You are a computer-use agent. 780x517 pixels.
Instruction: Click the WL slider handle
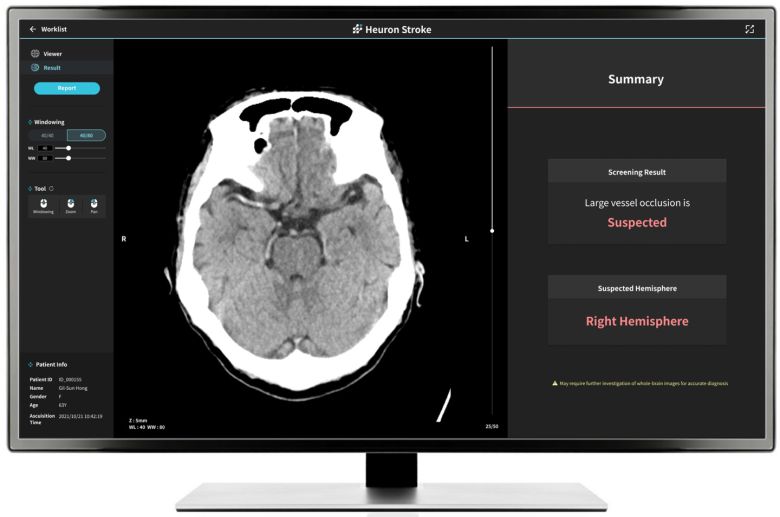[68, 148]
